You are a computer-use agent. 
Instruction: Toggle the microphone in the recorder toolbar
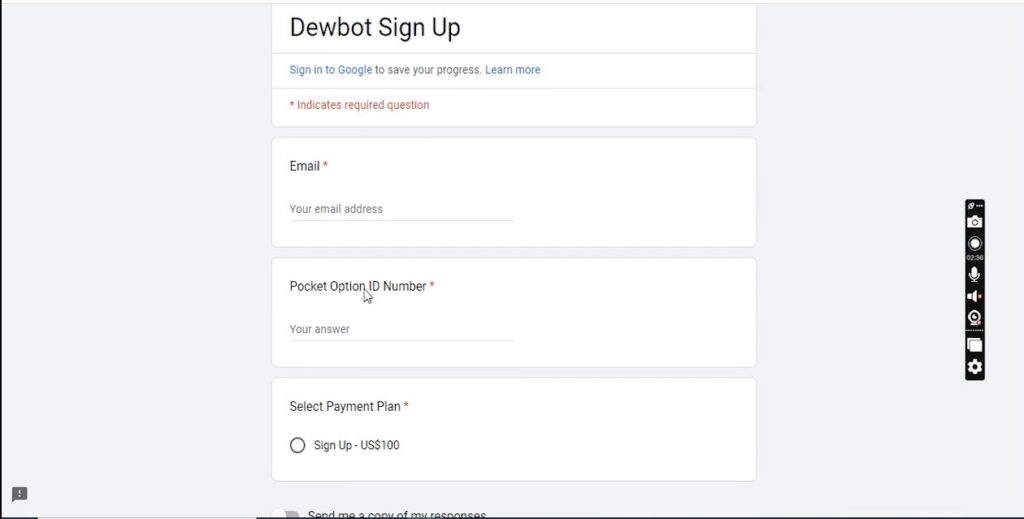tap(975, 274)
